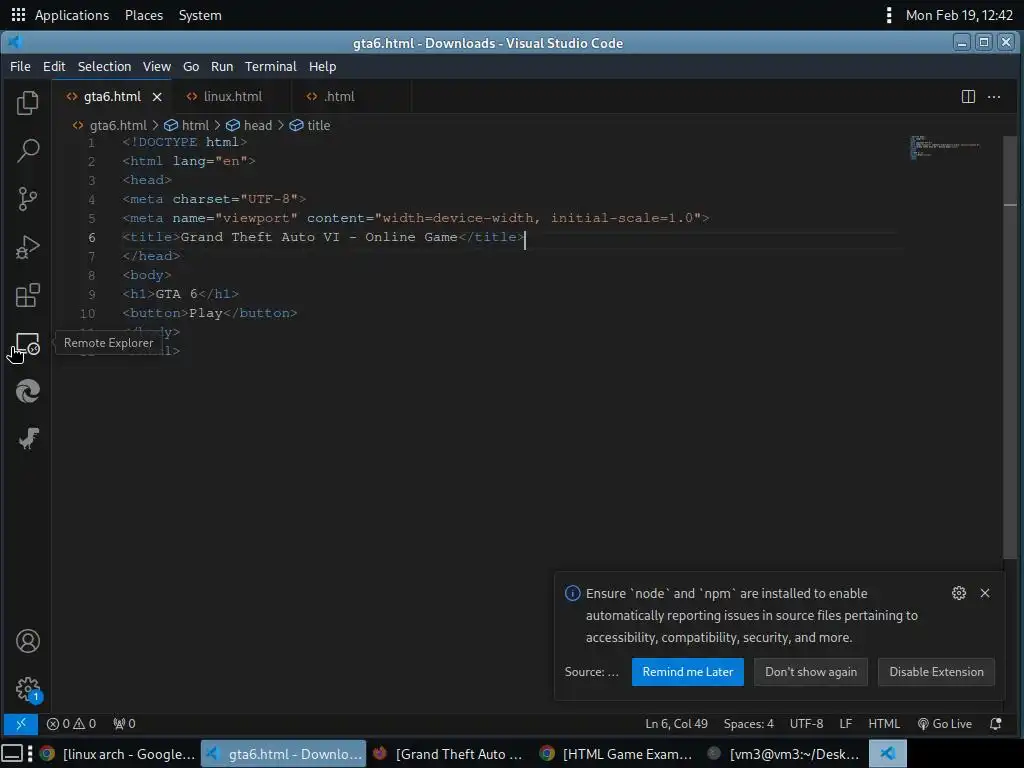
Task: Open the notifications bell in status bar
Action: pyautogui.click(x=995, y=724)
